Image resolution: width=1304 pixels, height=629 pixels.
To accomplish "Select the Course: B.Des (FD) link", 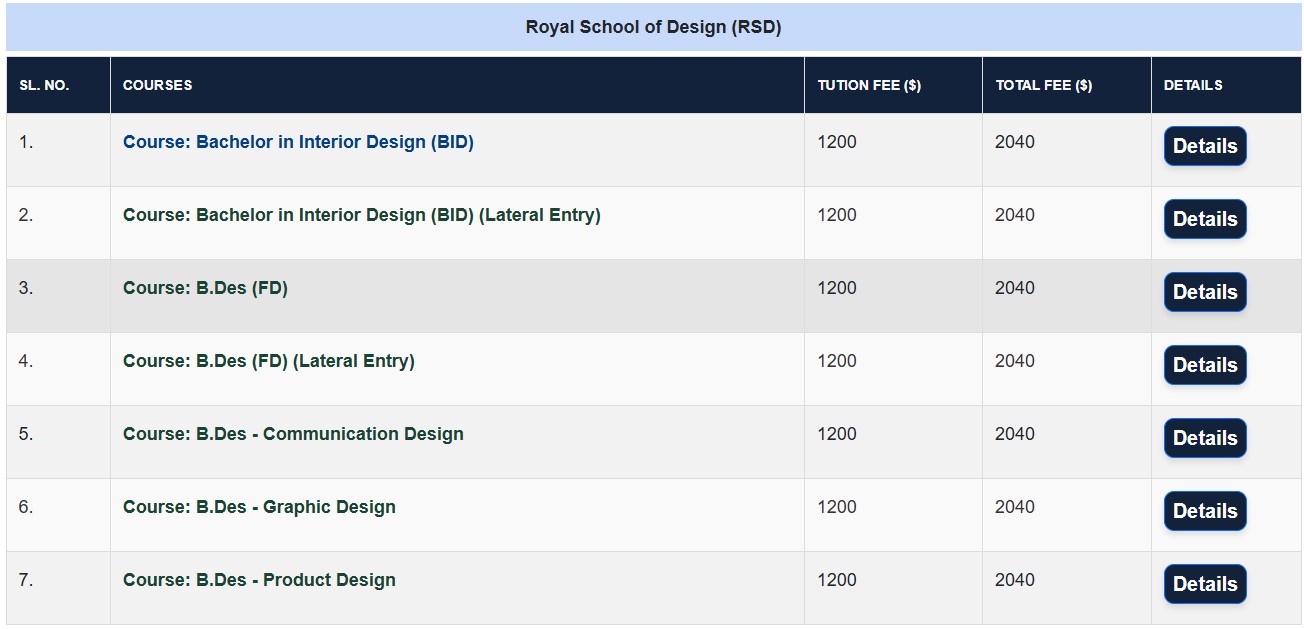I will tap(205, 288).
